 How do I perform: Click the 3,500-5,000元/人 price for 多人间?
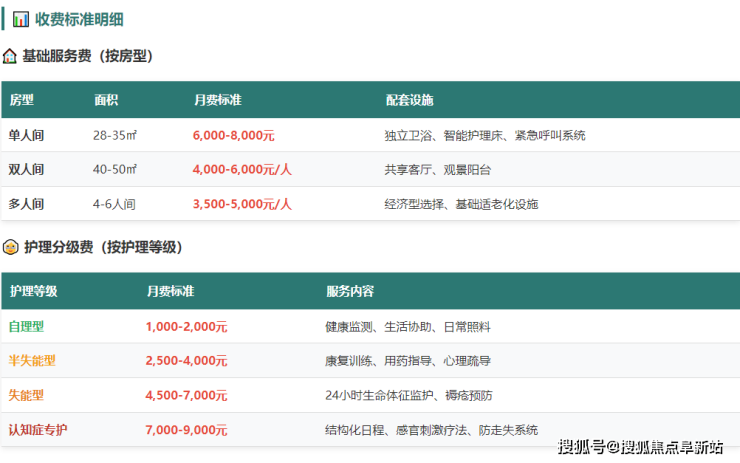coord(242,204)
